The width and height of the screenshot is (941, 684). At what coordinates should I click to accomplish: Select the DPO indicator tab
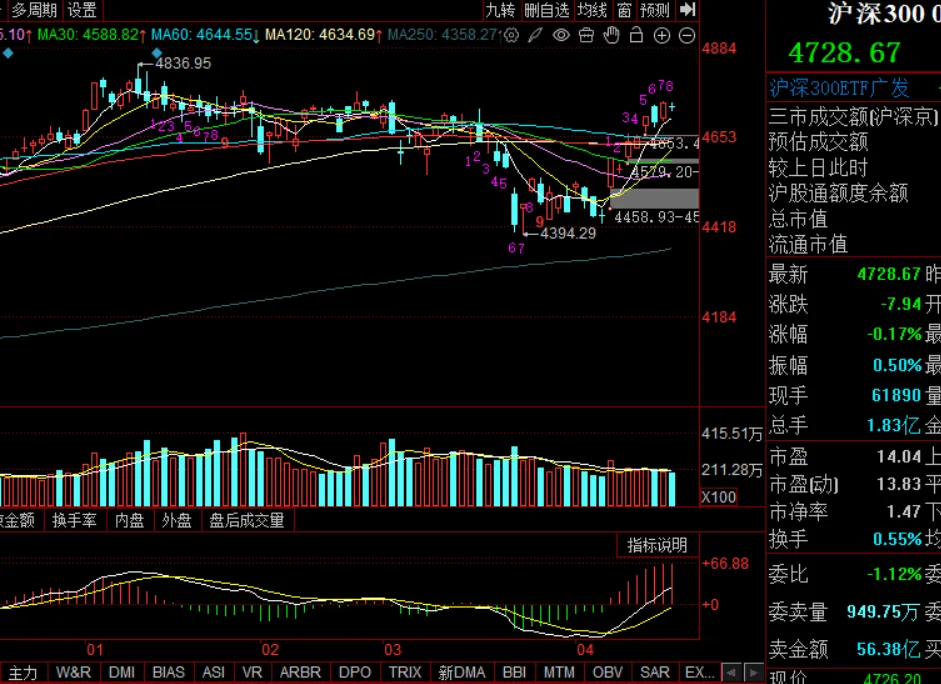[355, 673]
